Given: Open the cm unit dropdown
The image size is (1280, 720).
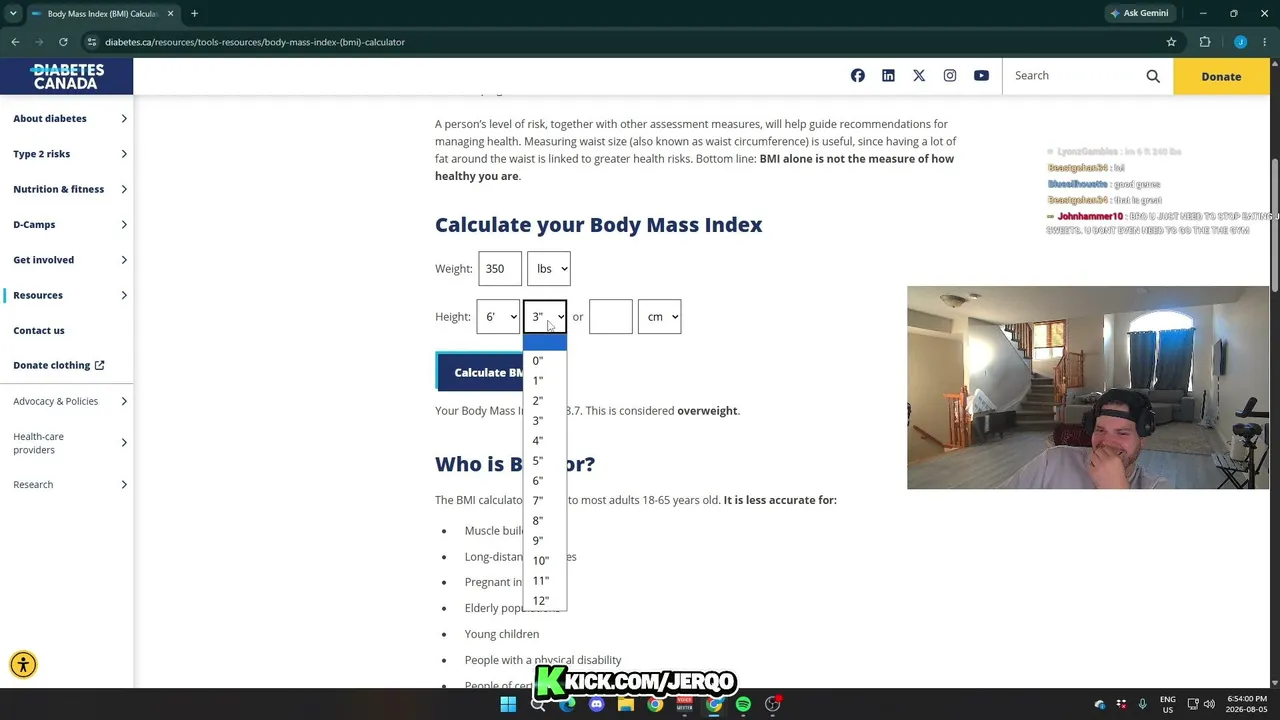Looking at the screenshot, I should point(660,317).
